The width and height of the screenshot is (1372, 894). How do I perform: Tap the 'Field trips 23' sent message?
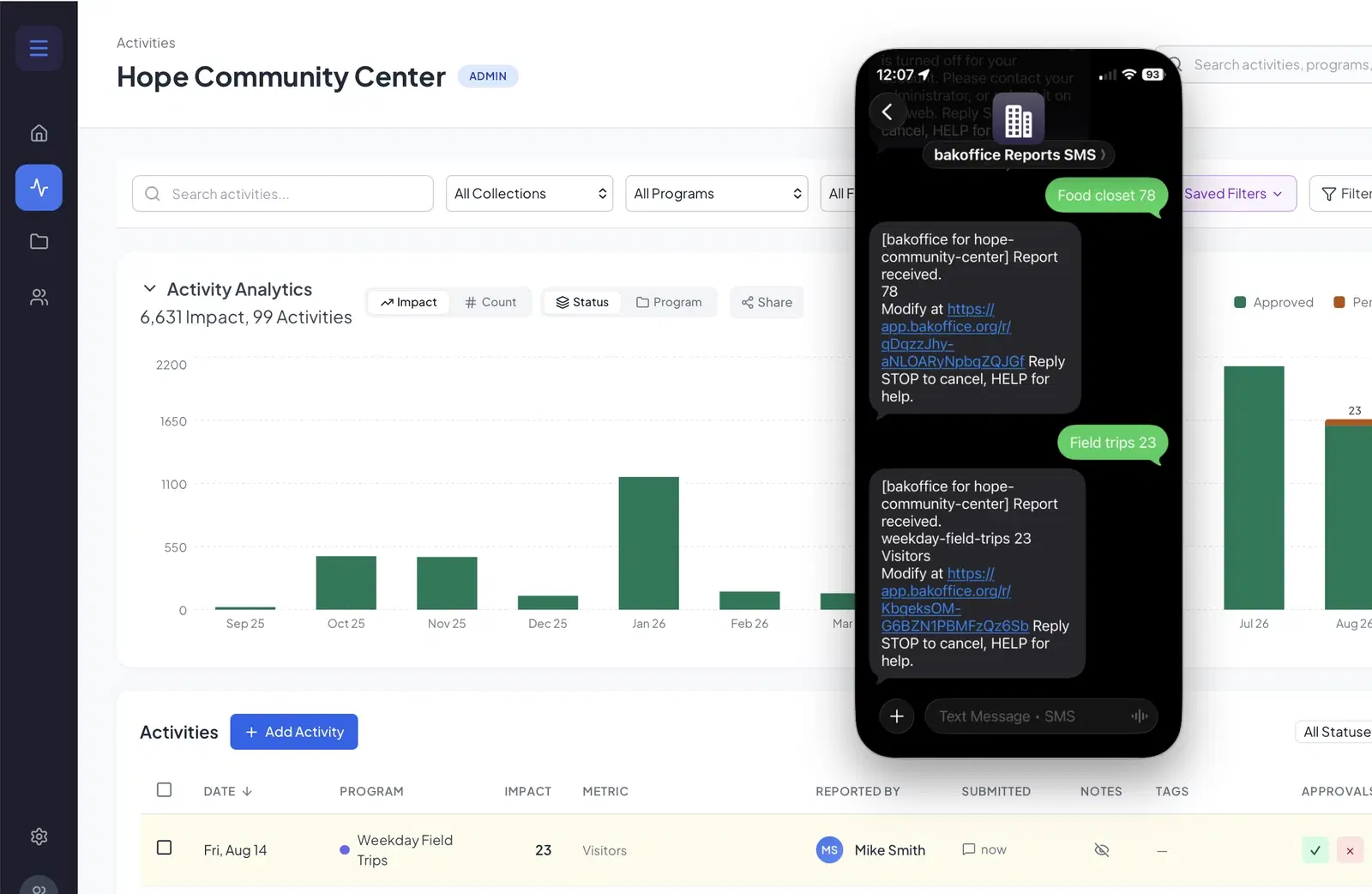(x=1112, y=443)
